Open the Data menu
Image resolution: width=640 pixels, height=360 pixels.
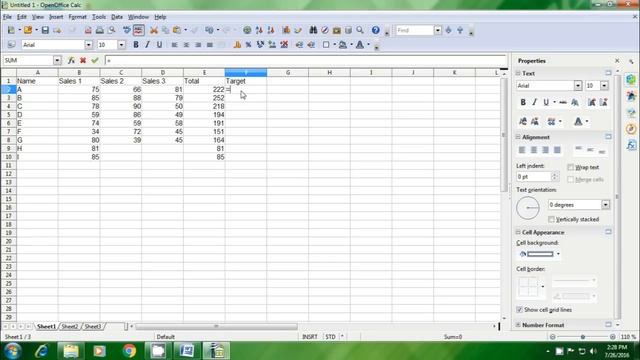[x=117, y=17]
